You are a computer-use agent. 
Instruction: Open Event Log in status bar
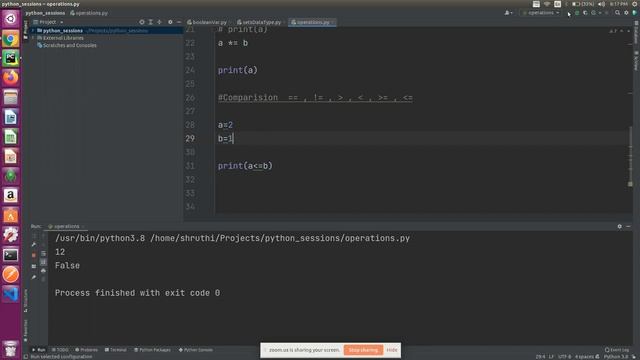pos(617,350)
